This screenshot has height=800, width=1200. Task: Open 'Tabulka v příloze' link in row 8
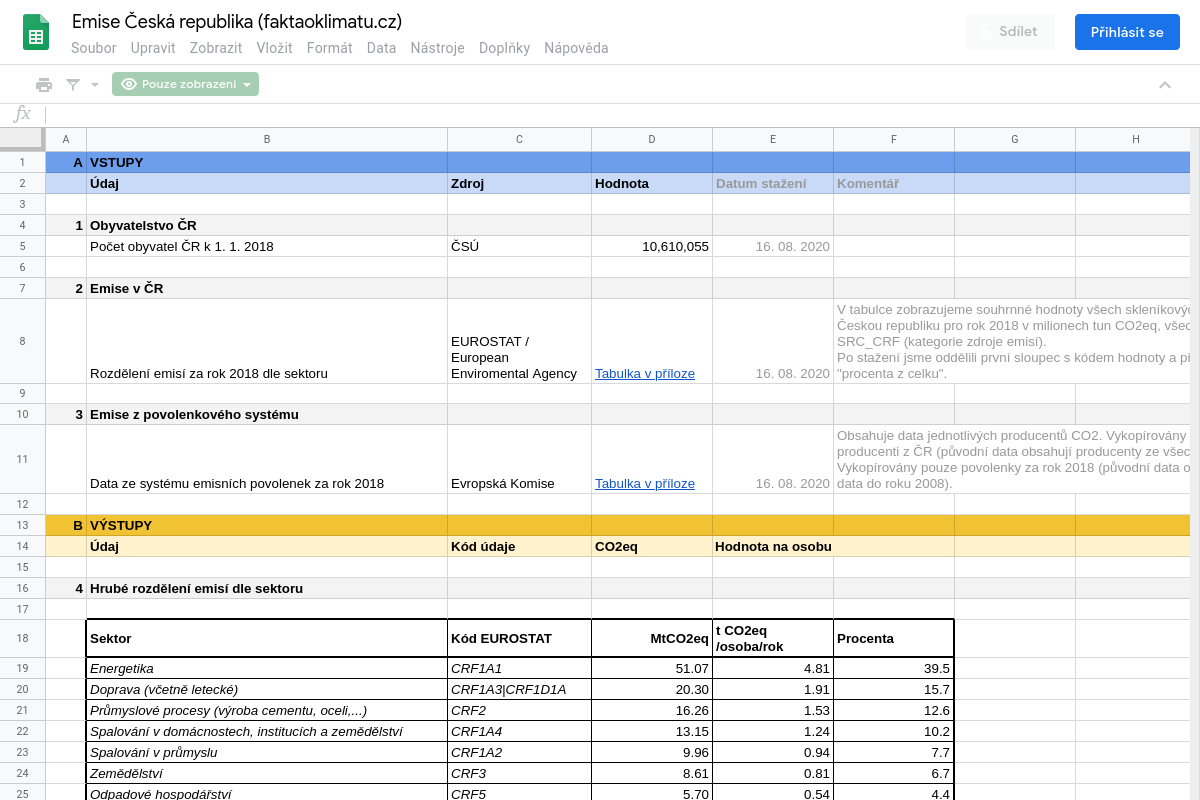click(x=645, y=373)
